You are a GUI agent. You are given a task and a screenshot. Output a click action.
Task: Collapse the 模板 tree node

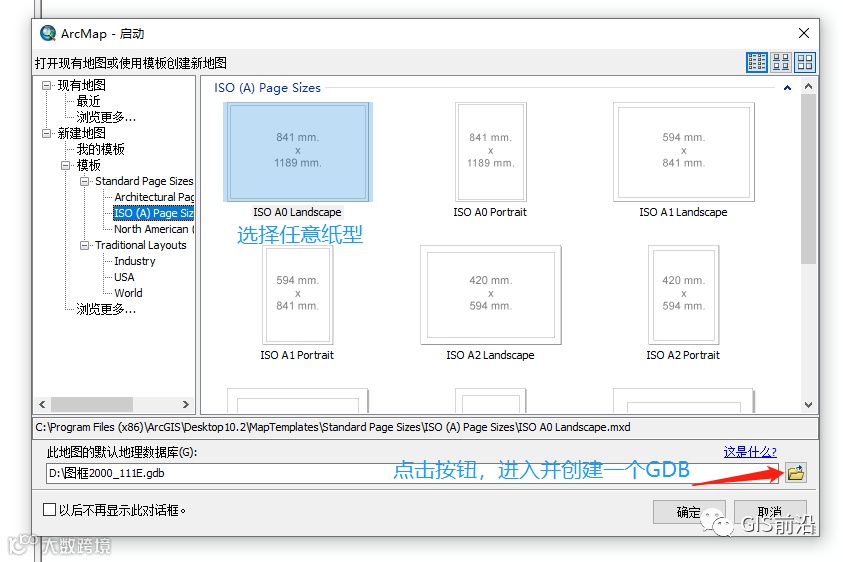[x=66, y=165]
